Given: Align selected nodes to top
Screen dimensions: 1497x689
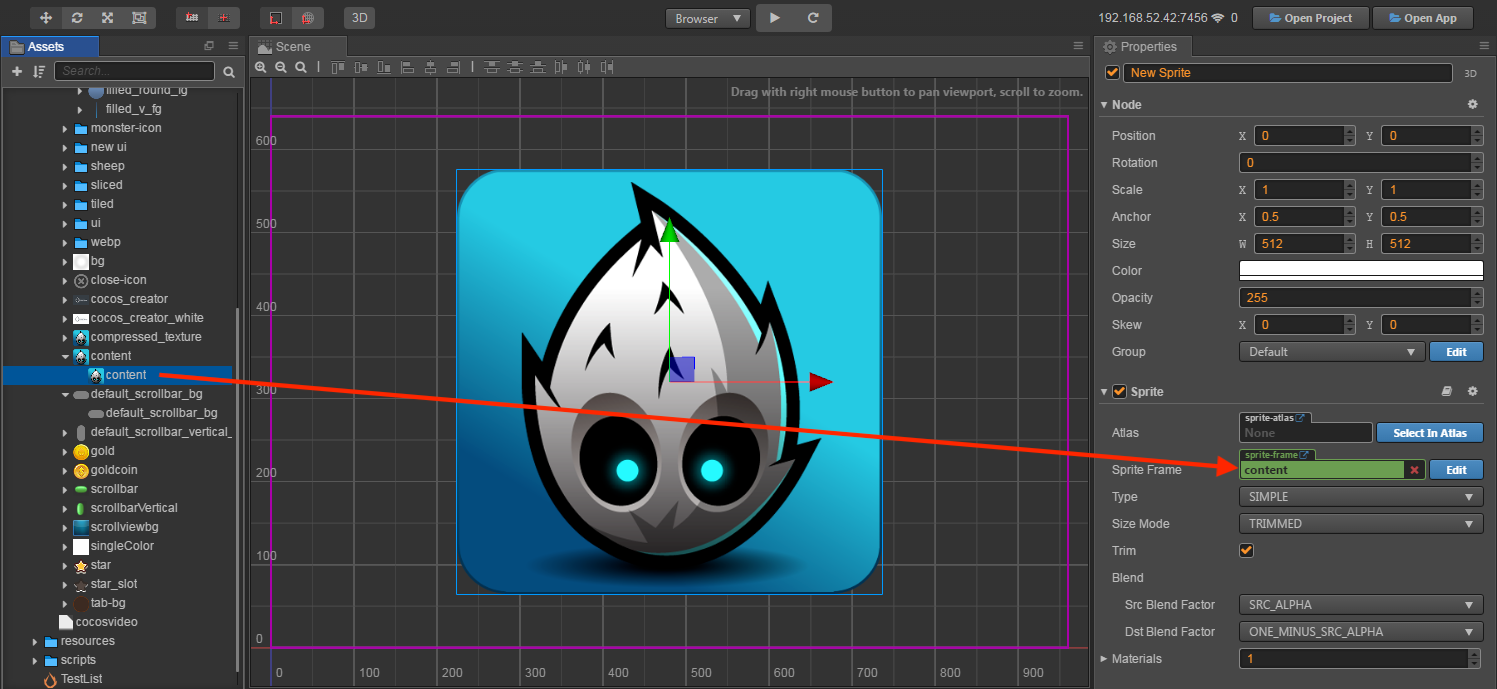Looking at the screenshot, I should point(337,67).
